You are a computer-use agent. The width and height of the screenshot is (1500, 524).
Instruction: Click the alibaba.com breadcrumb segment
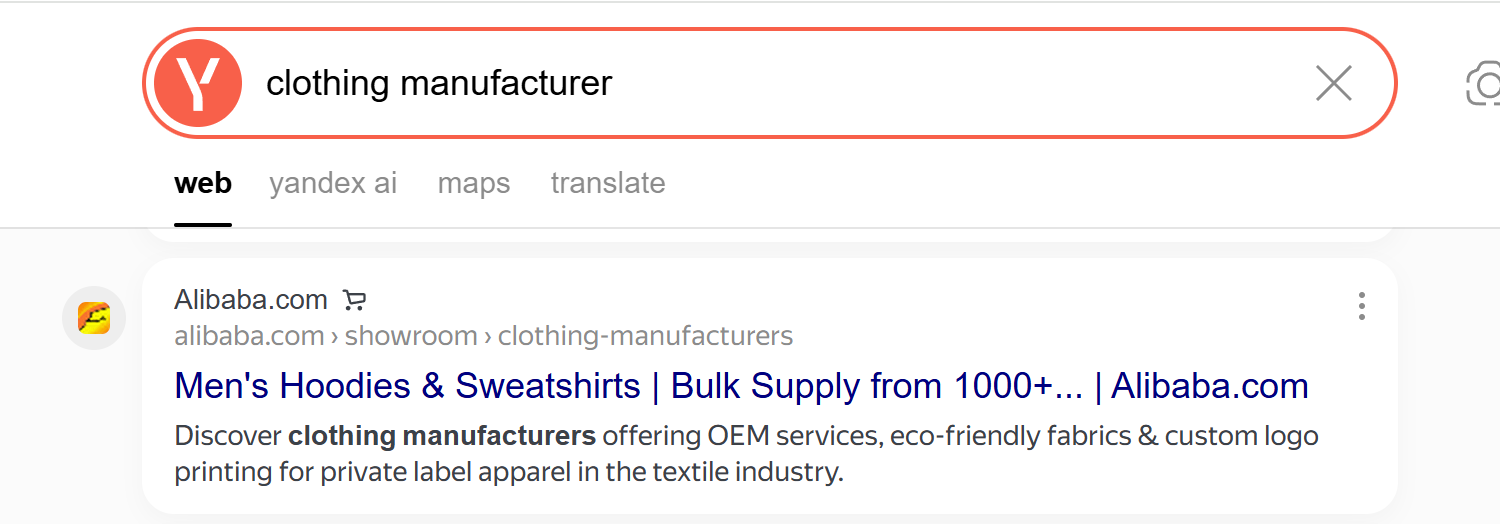point(249,336)
